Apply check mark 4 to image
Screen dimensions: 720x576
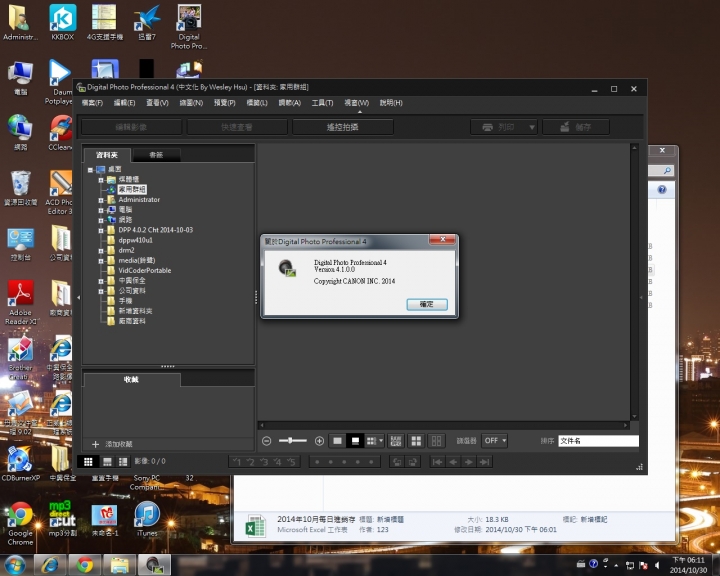click(277, 462)
